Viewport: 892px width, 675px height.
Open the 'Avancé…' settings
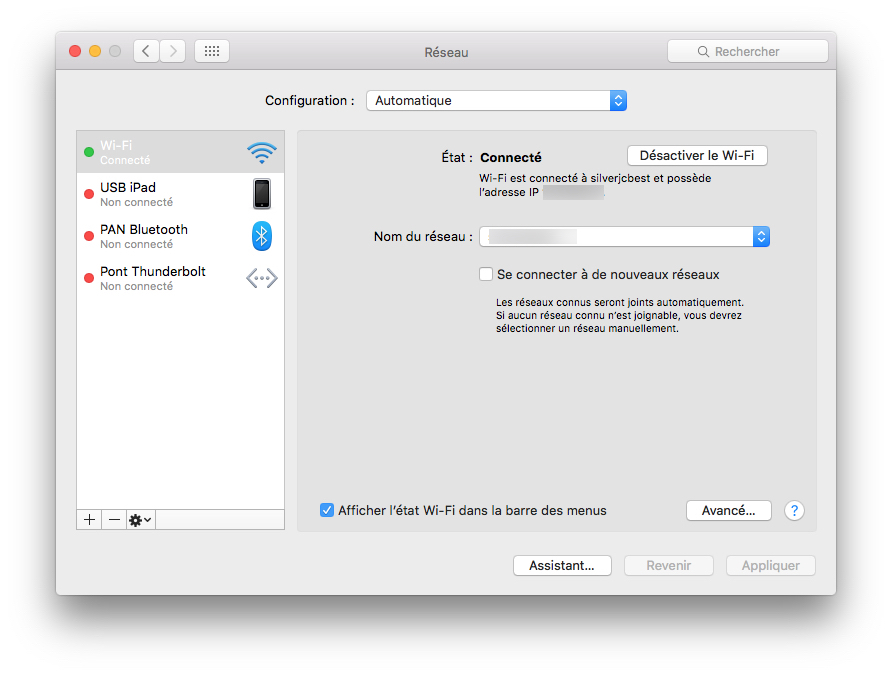[728, 511]
